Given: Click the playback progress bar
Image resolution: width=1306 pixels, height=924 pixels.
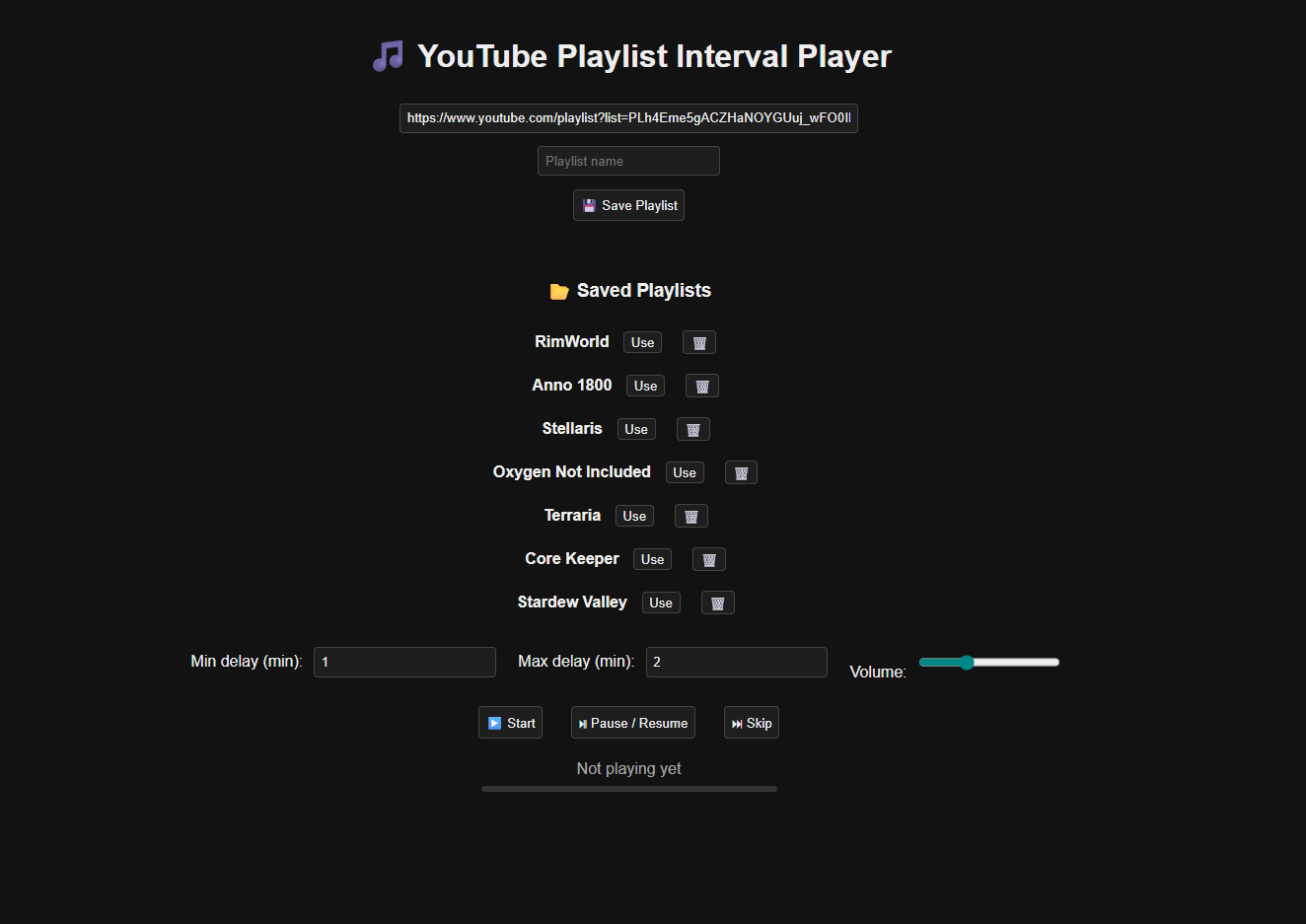Looking at the screenshot, I should 629,789.
